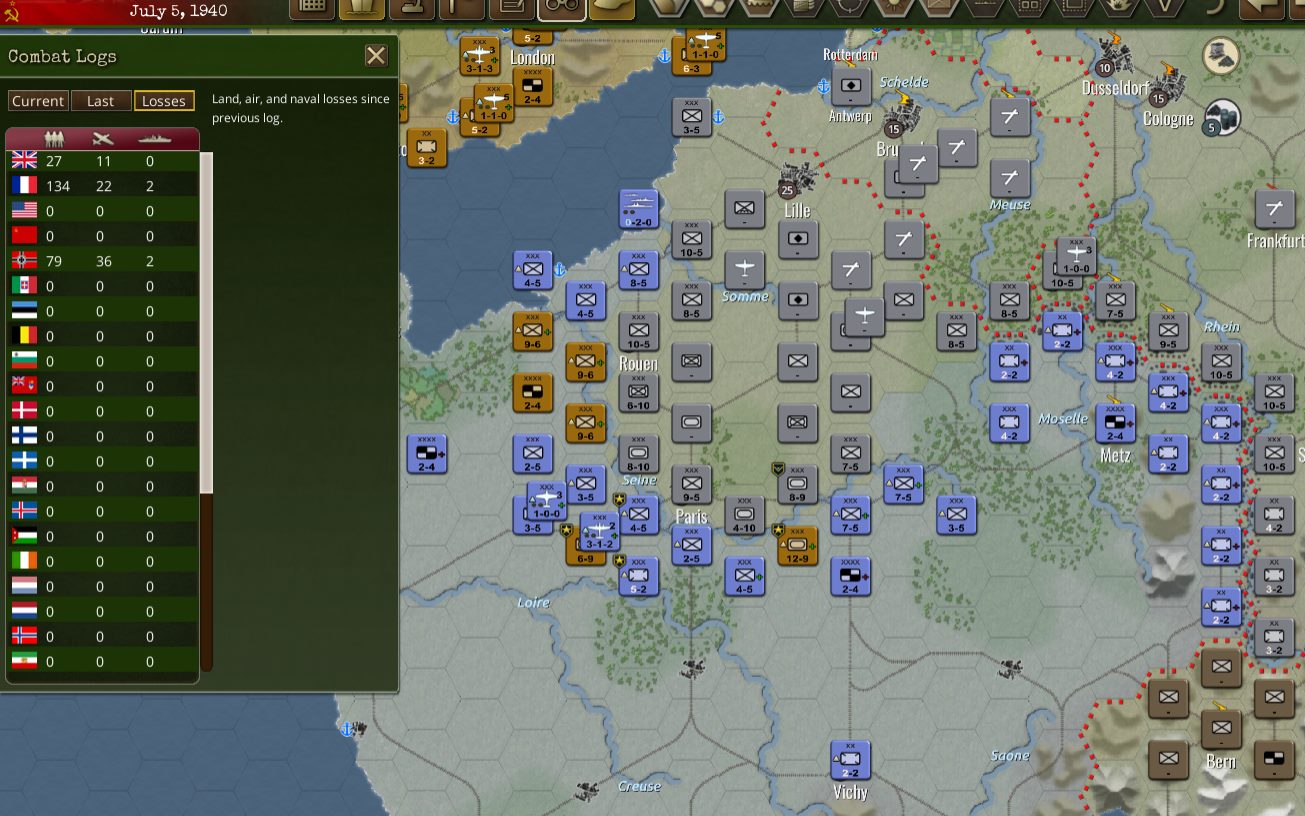
Task: Select the French 5-2 unit below Paris
Action: pos(639,576)
